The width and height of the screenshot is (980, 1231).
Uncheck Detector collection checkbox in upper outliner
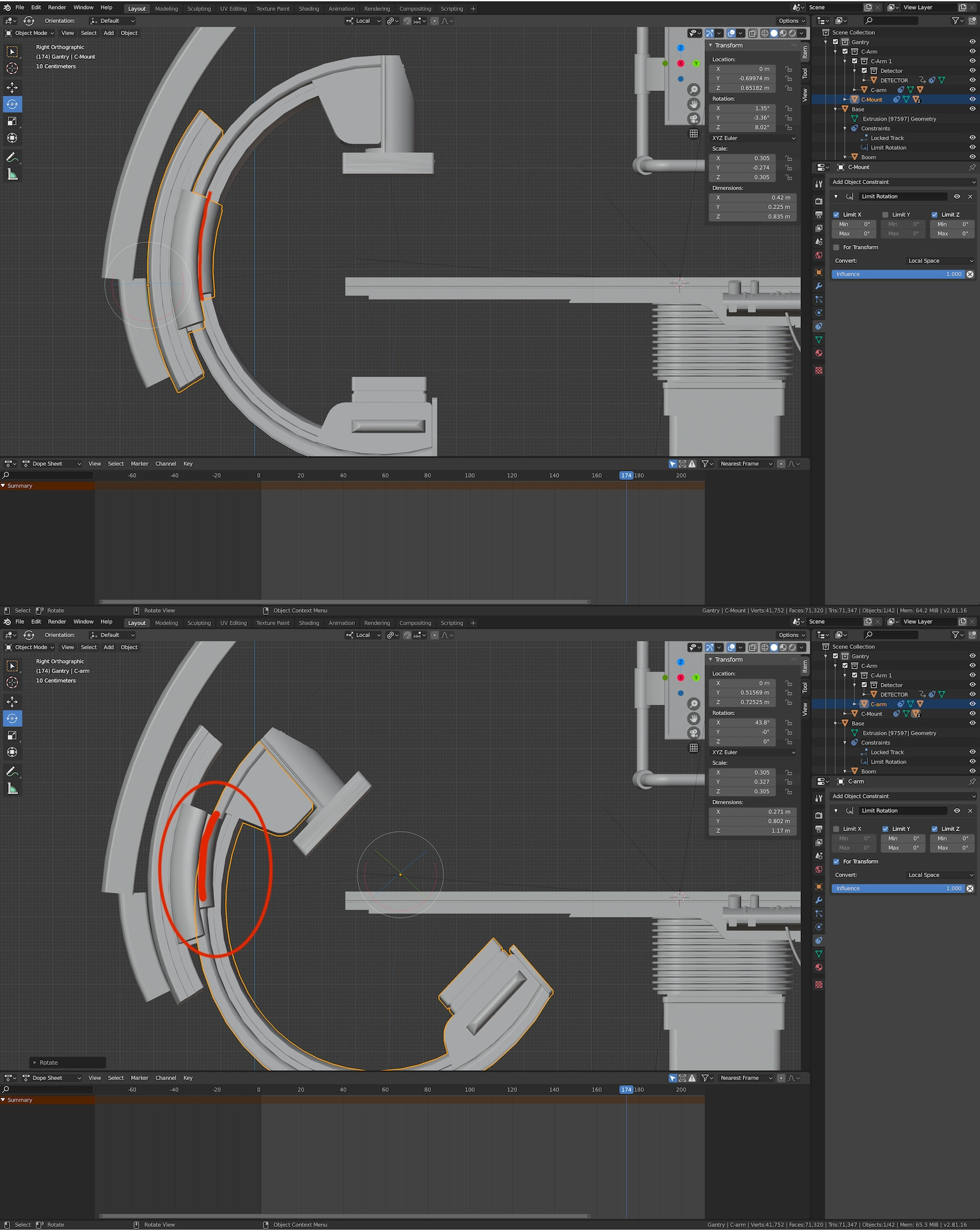pos(864,71)
